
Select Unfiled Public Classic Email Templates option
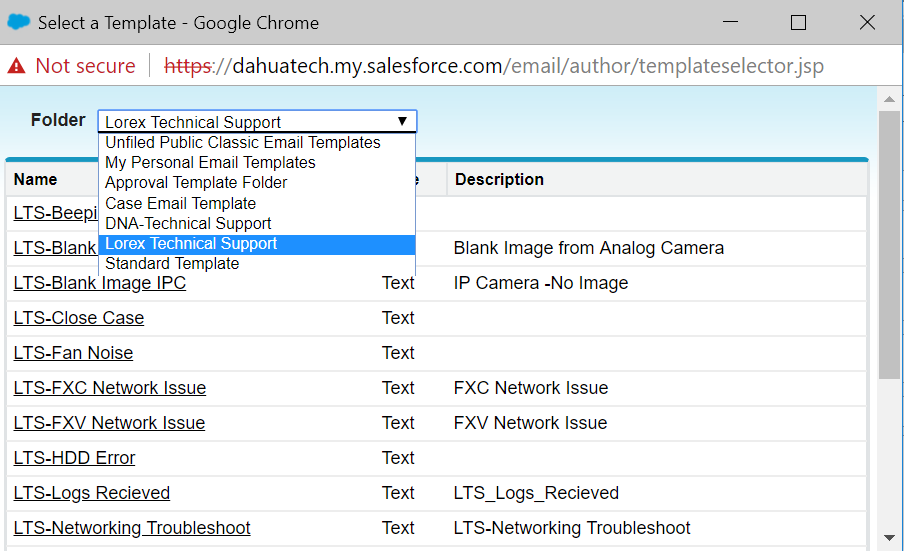(242, 143)
